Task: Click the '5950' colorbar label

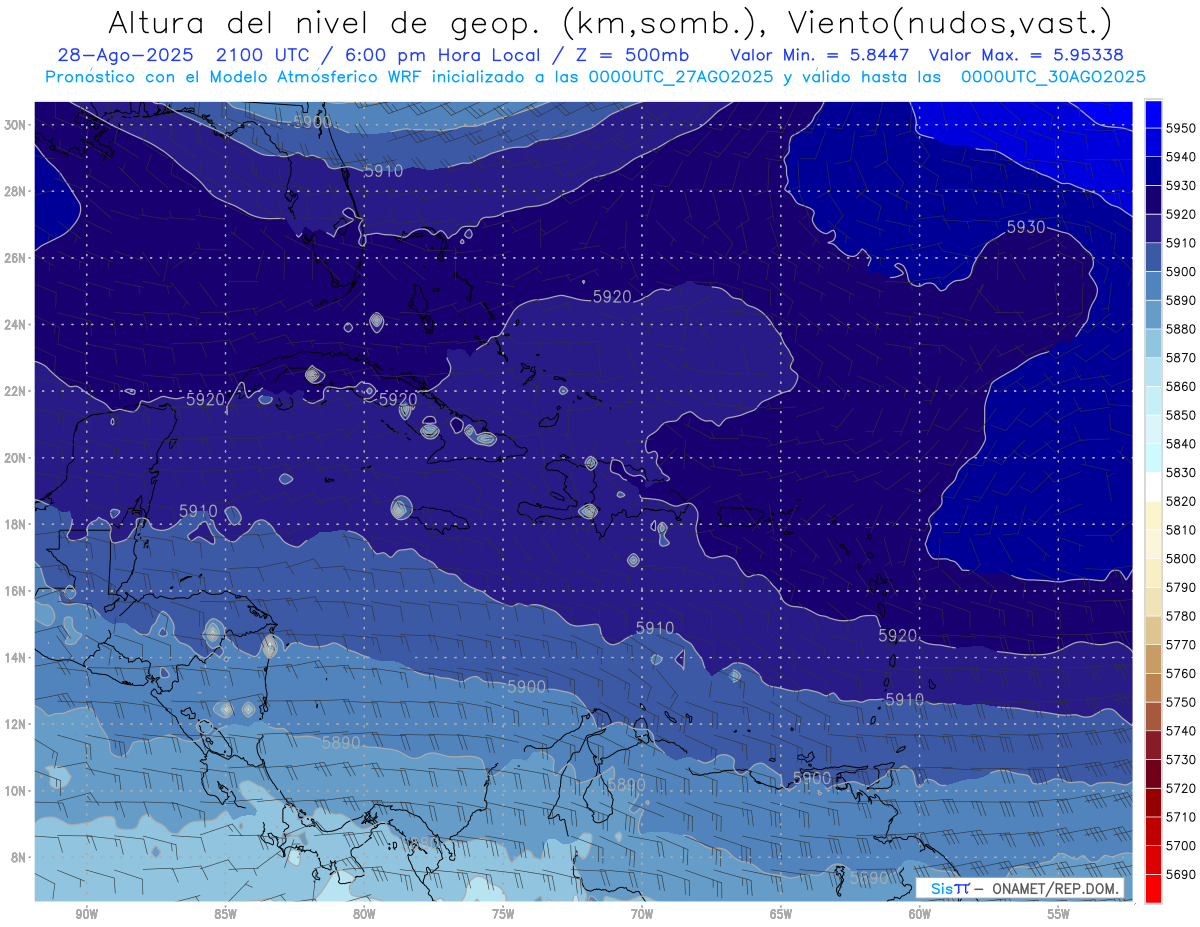Action: click(1180, 128)
